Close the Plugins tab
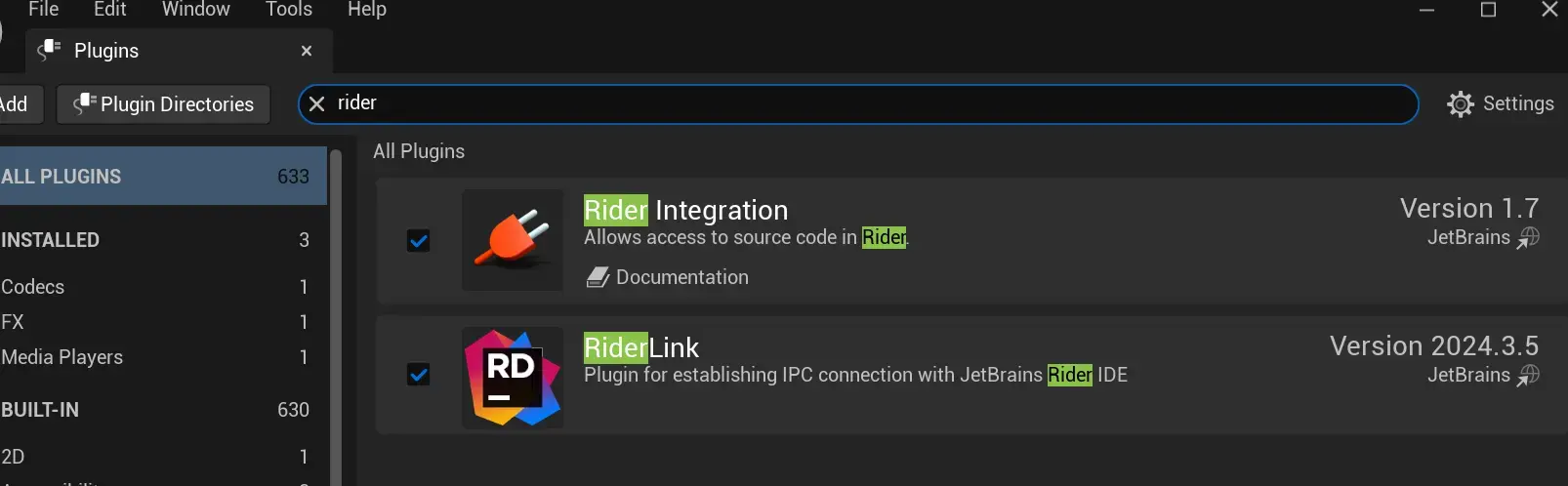This screenshot has height=486, width=1568. 307,51
